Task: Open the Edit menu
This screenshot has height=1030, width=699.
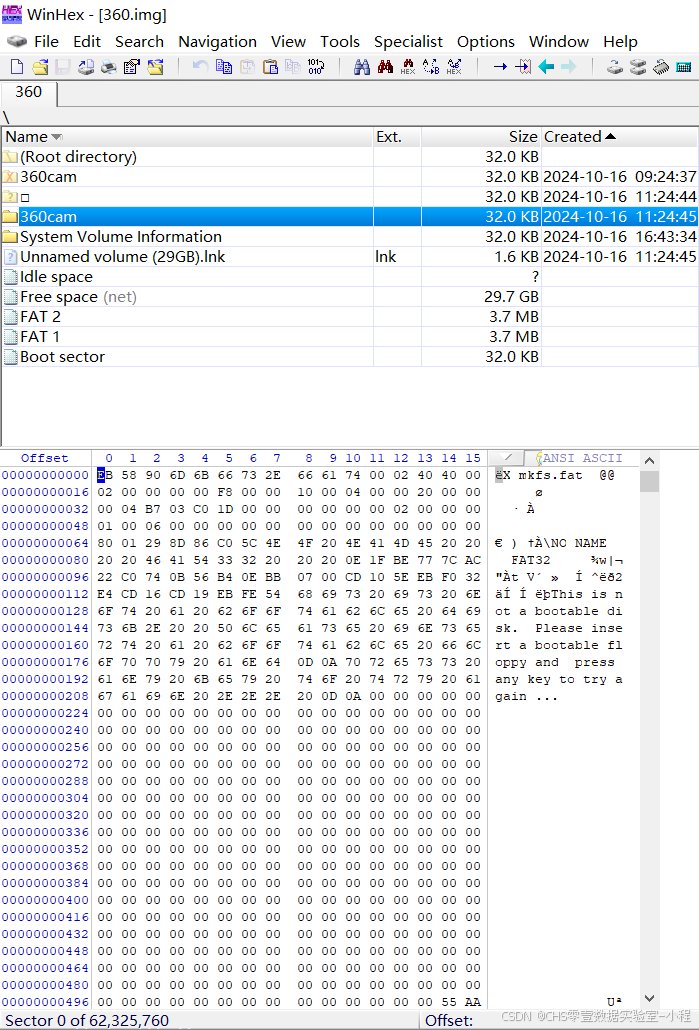Action: pyautogui.click(x=87, y=41)
